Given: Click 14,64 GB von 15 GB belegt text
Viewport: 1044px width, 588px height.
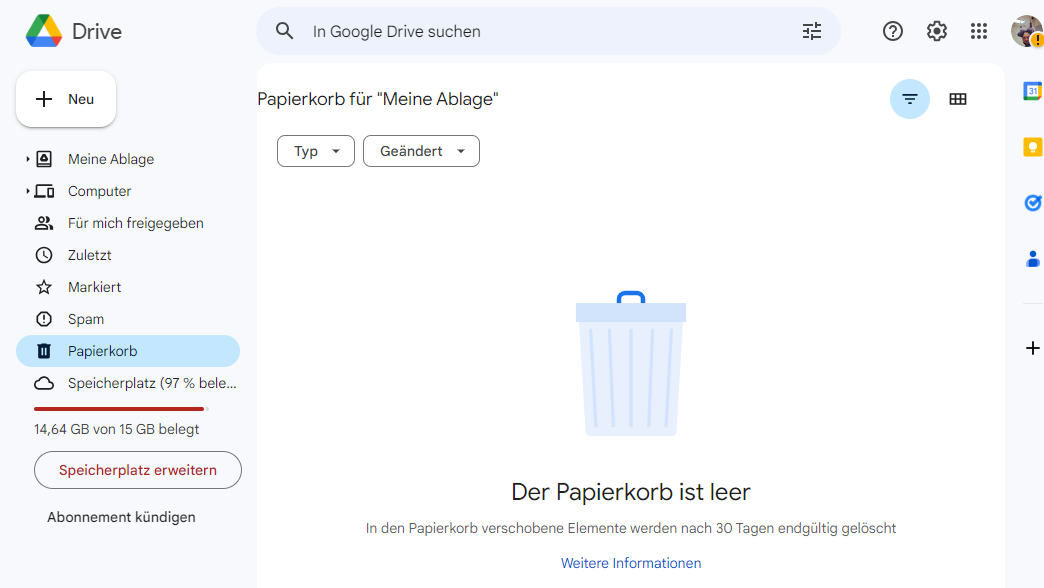Looking at the screenshot, I should coord(117,430).
